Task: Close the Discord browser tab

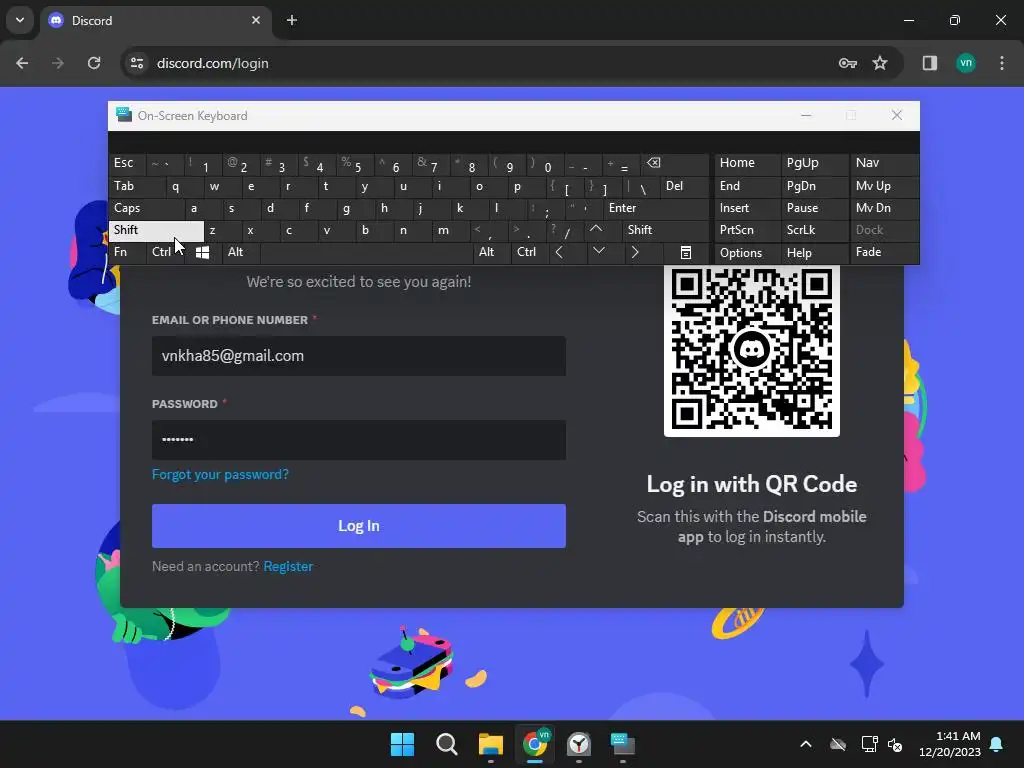Action: point(256,20)
